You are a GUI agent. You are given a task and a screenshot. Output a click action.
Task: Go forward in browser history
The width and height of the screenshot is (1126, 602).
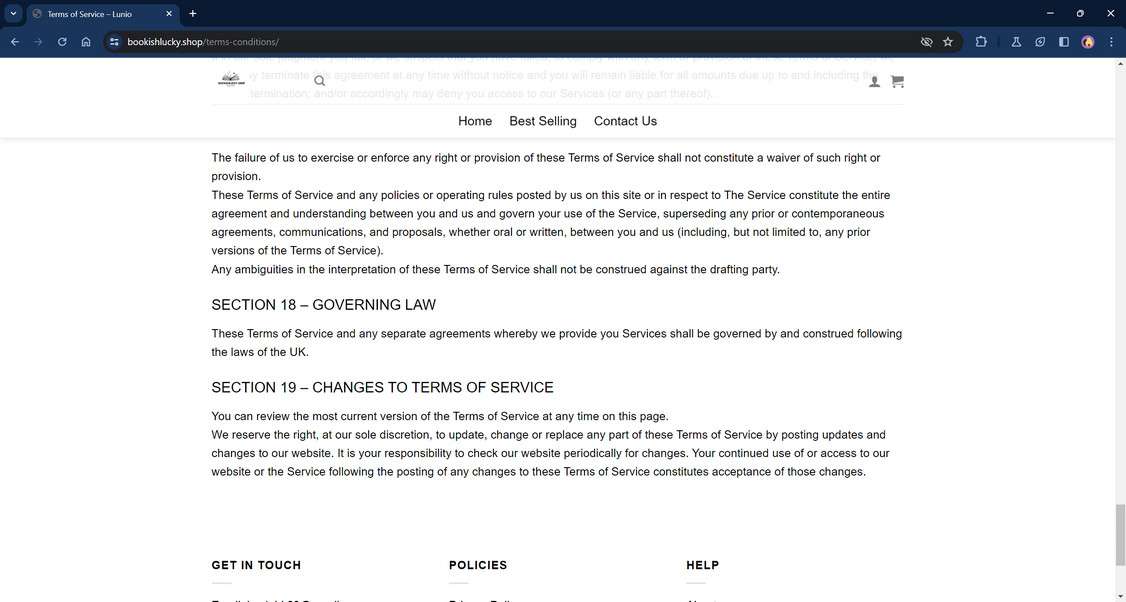38,42
